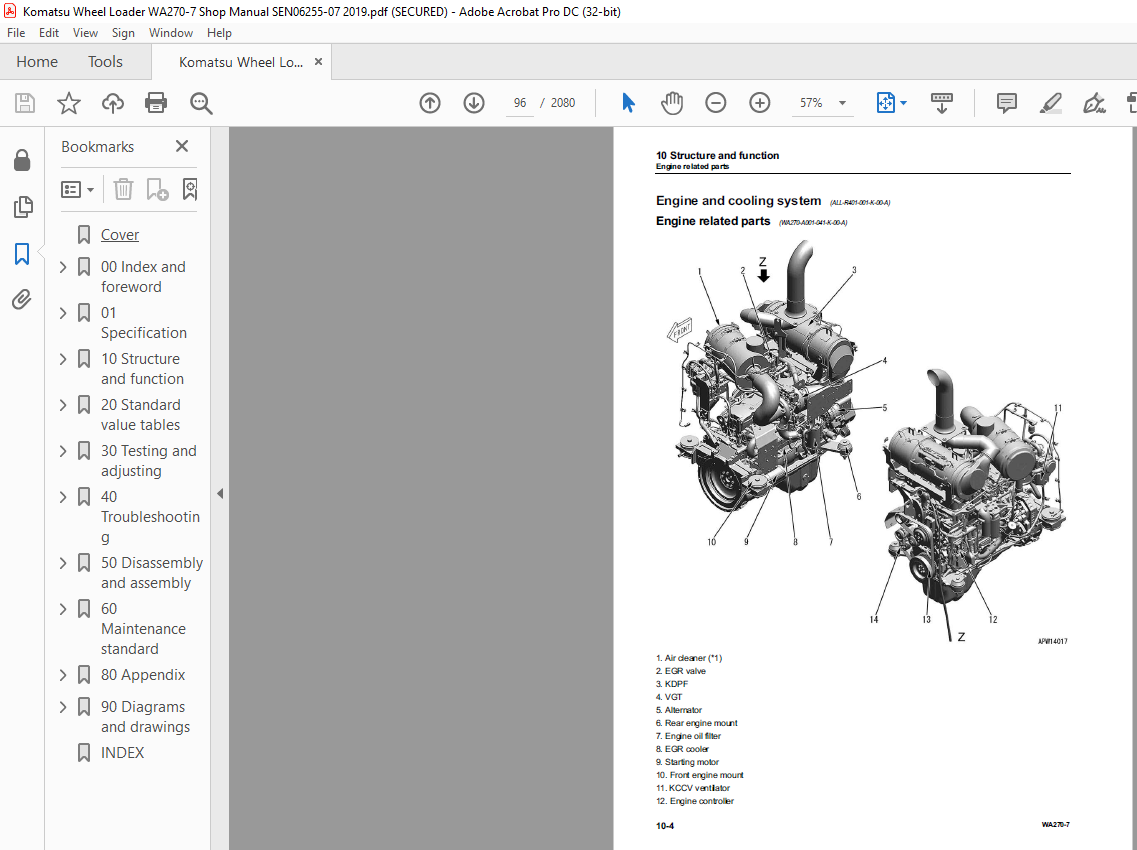Open the 80 Appendix bookmark text
1137x850 pixels.
143,675
